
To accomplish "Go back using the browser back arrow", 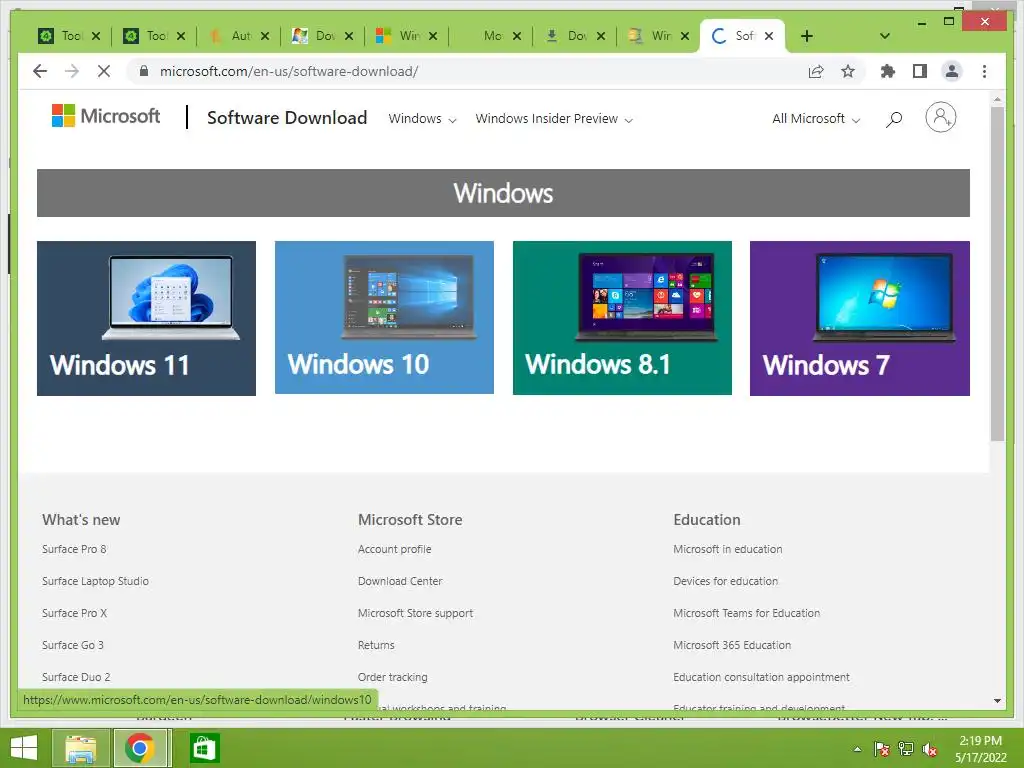I will 40,71.
